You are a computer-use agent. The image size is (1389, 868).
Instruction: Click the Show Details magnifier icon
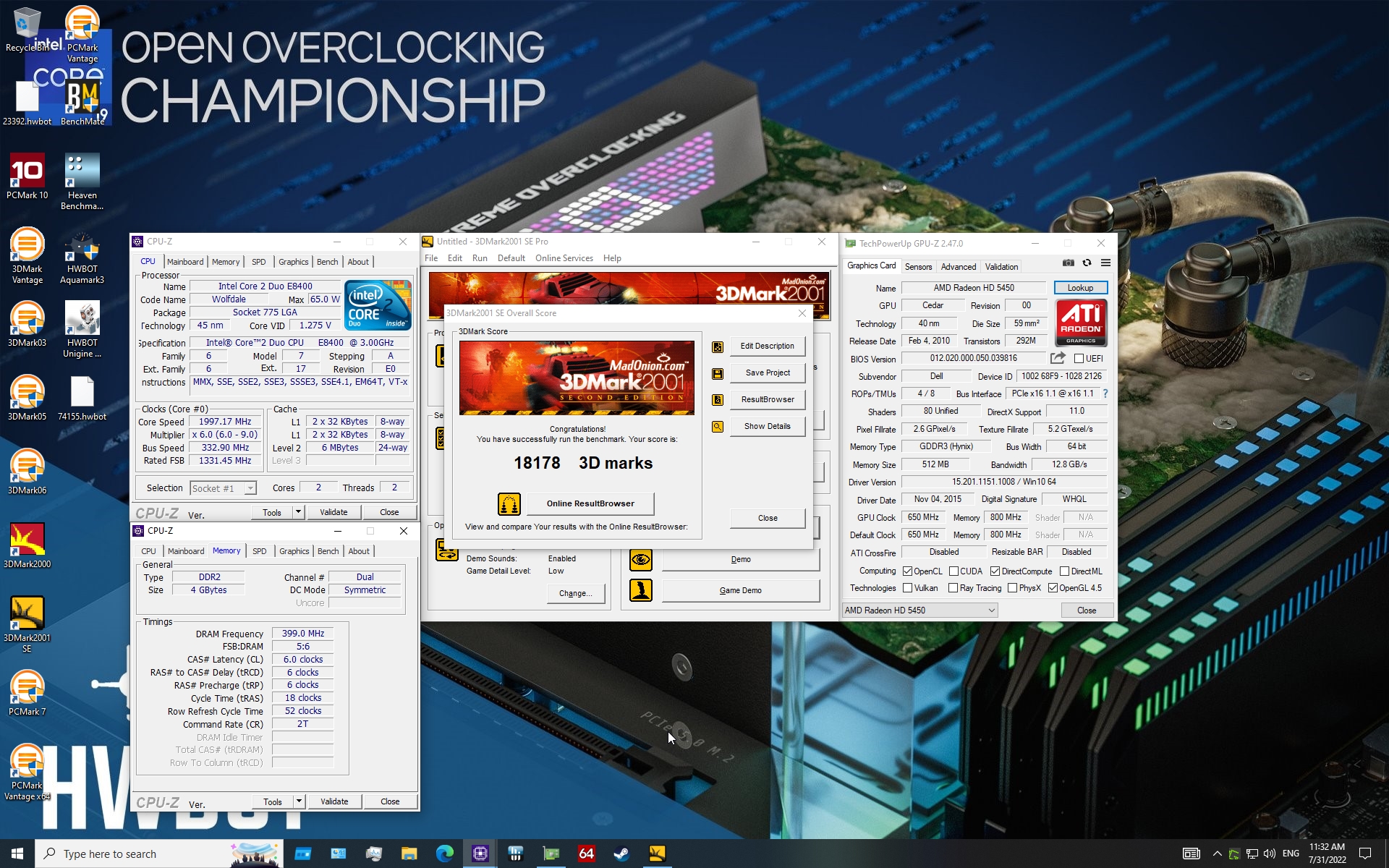point(718,427)
